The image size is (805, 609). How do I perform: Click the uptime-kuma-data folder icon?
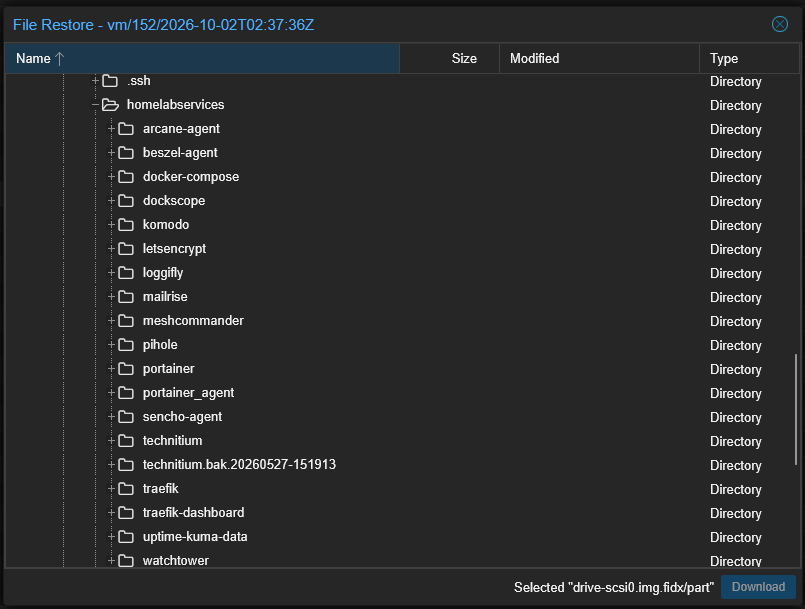(126, 537)
